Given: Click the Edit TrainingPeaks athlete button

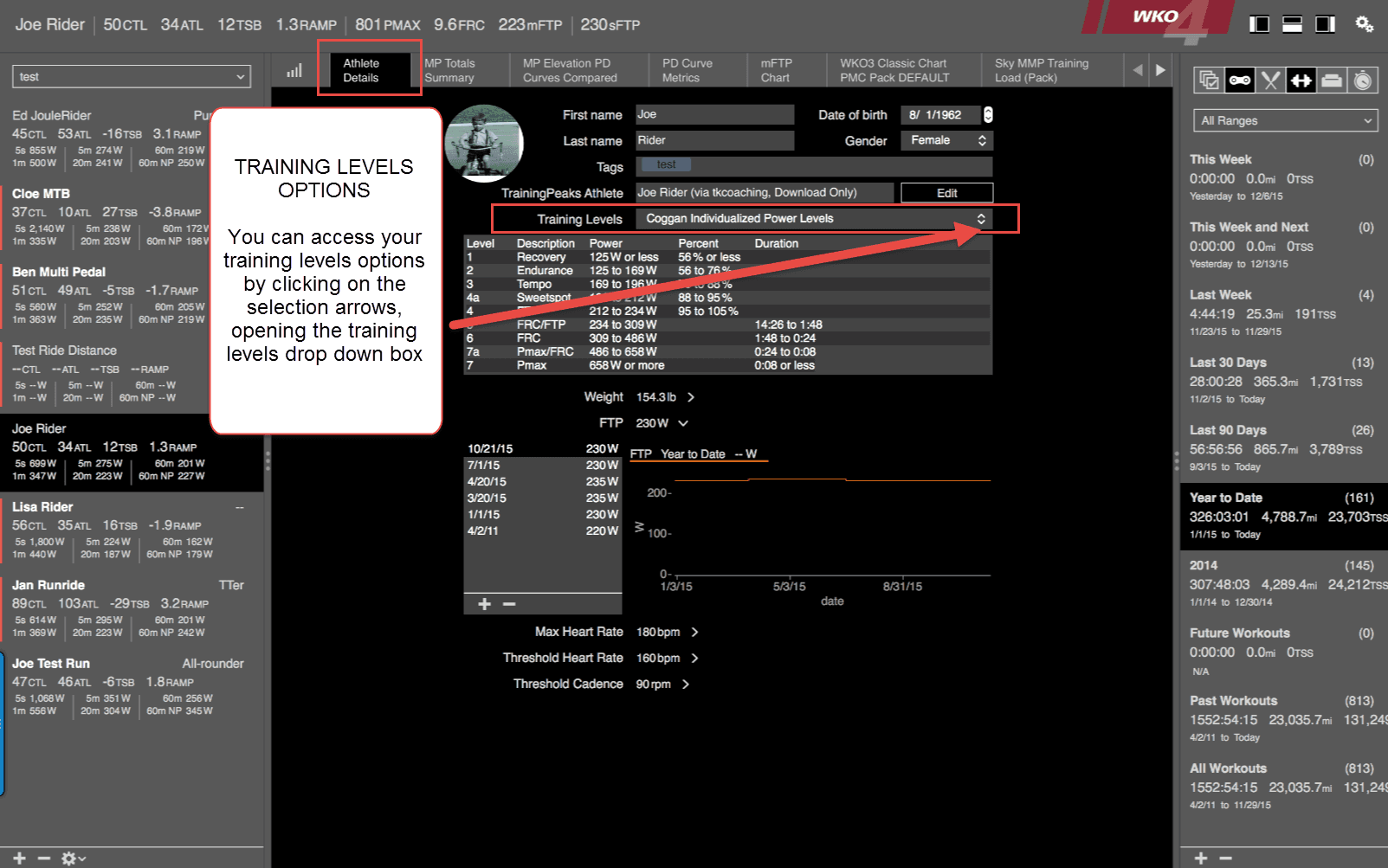Looking at the screenshot, I should (946, 193).
